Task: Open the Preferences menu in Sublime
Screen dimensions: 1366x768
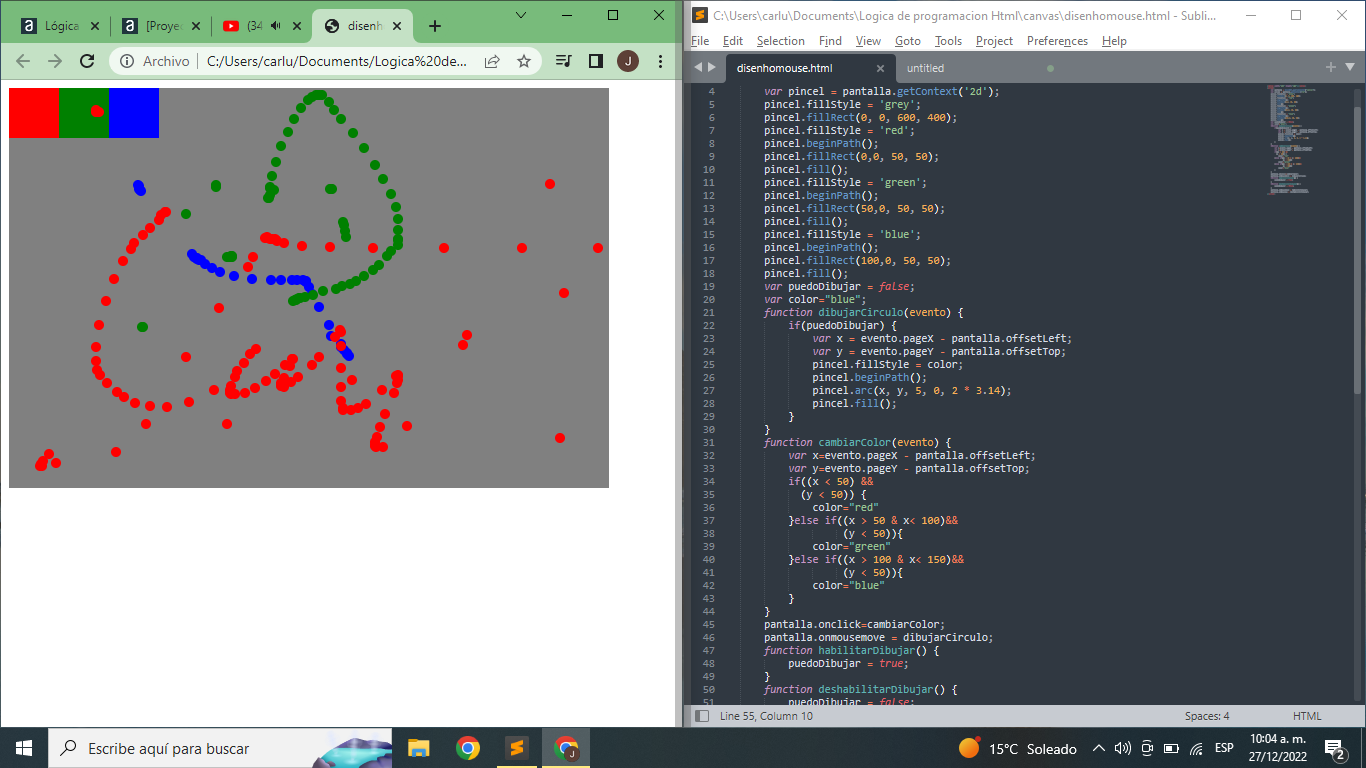Action: 1057,41
